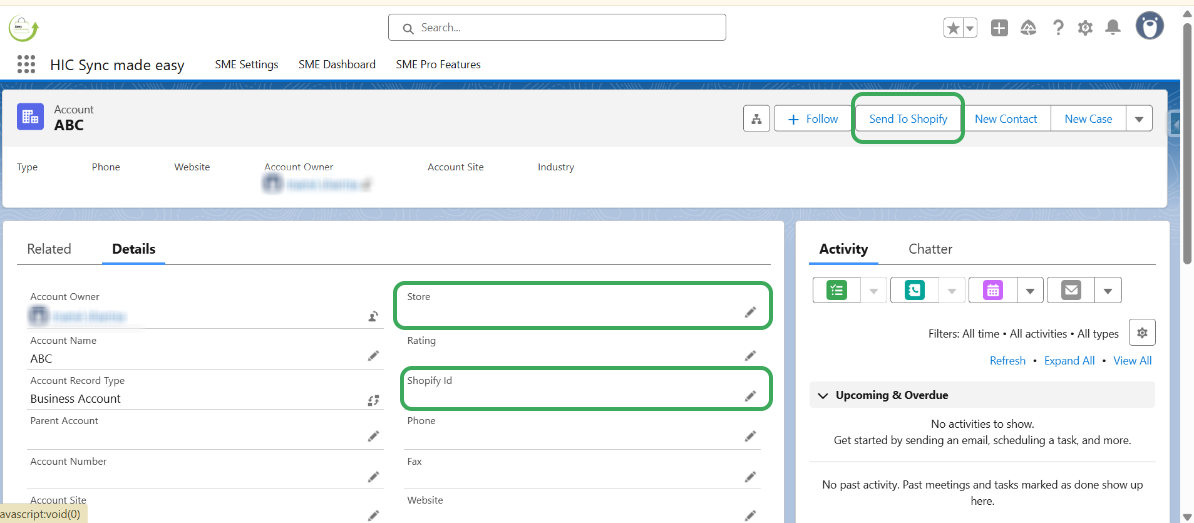
Task: Click the Log a Call teal icon
Action: 915,290
